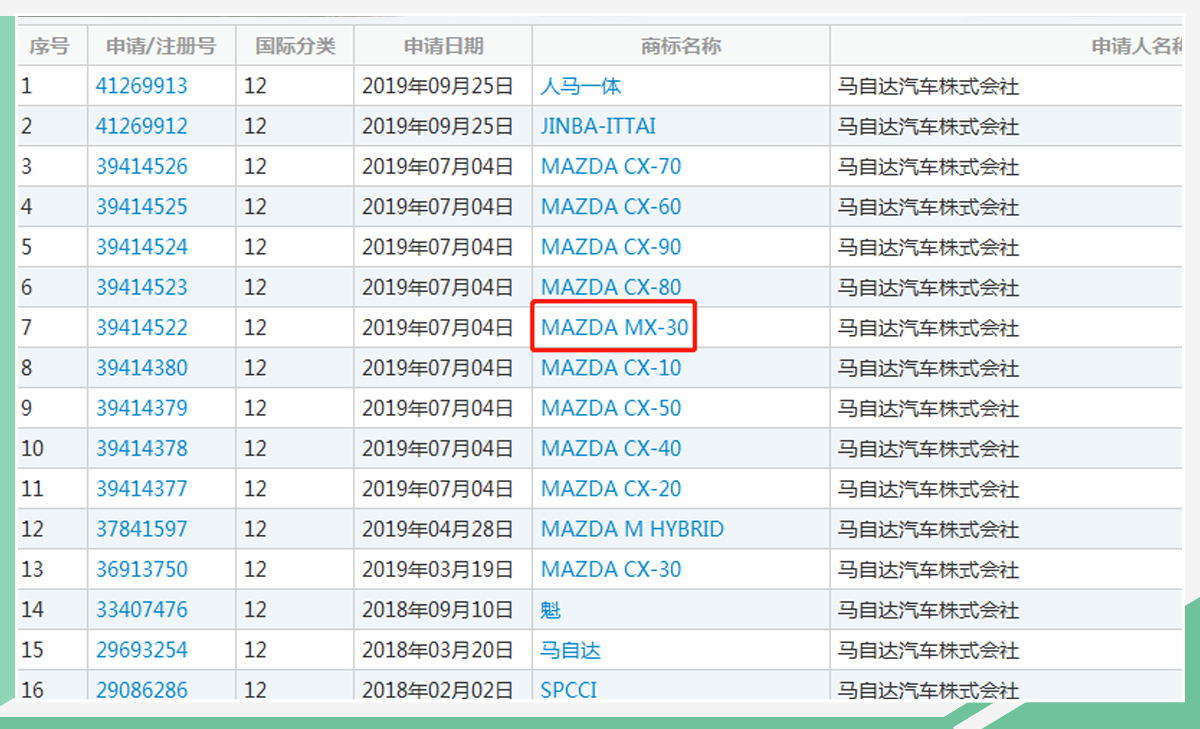Open registration number 39414522 link
The image size is (1200, 729).
point(141,327)
